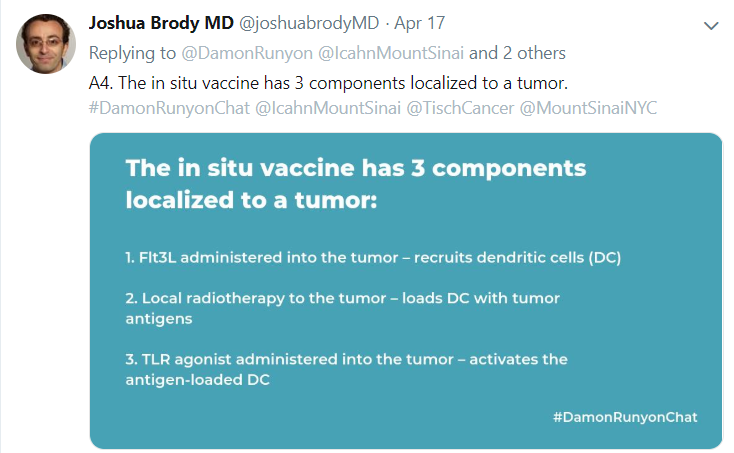This screenshot has height=453, width=734.
Task: Open the Joshua Brody MD display name
Action: tap(161, 23)
